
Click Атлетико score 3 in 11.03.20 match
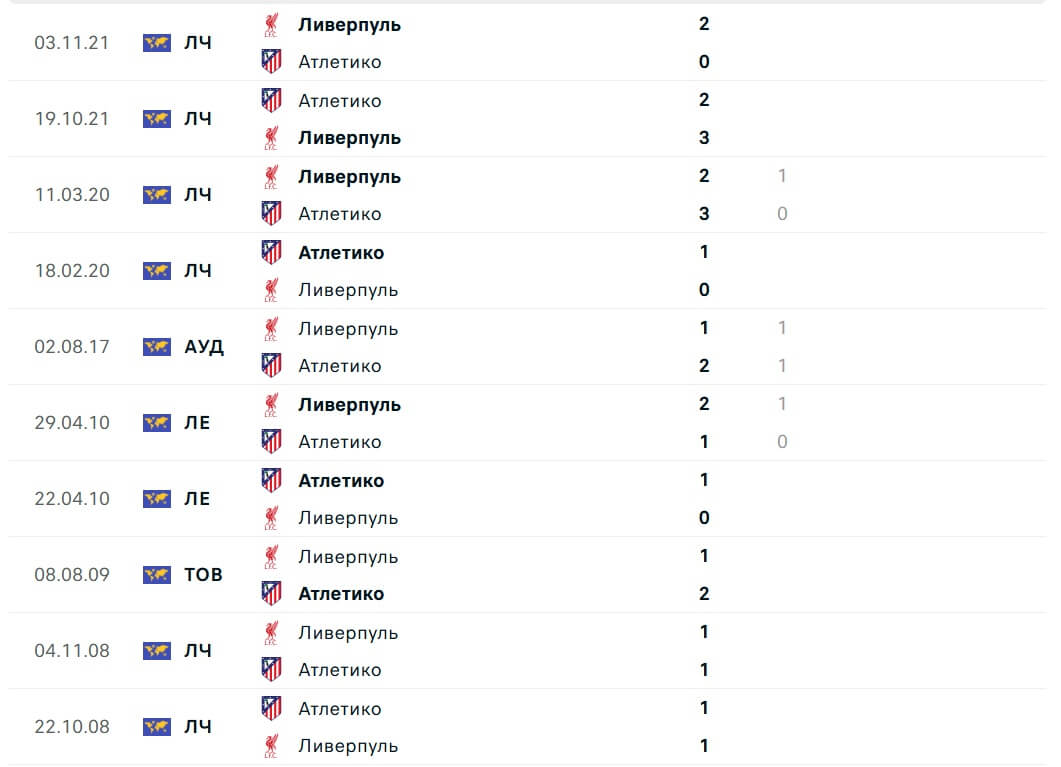click(x=704, y=214)
